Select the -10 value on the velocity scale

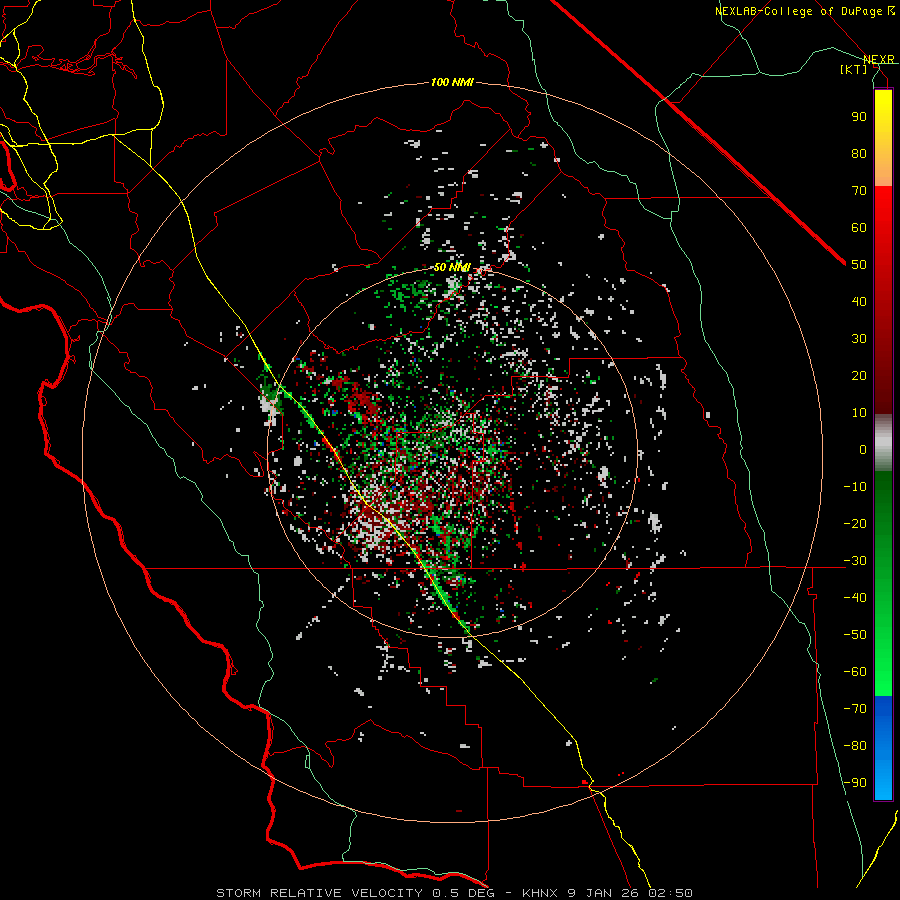855,487
